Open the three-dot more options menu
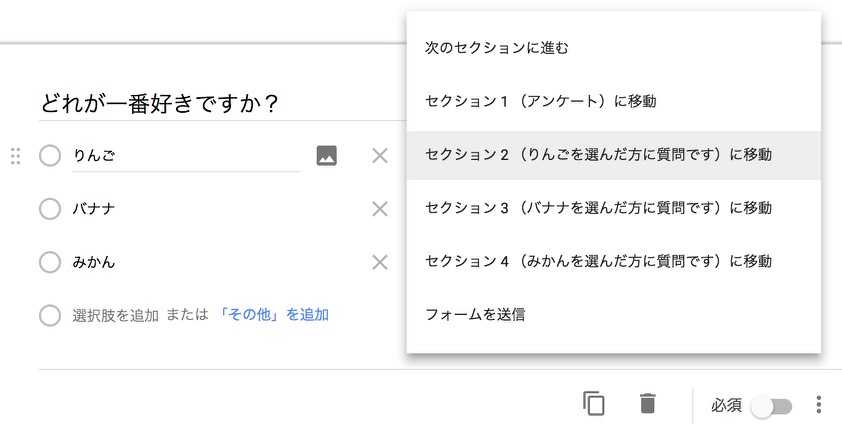Screen dimensions: 842x431 [x=818, y=405]
